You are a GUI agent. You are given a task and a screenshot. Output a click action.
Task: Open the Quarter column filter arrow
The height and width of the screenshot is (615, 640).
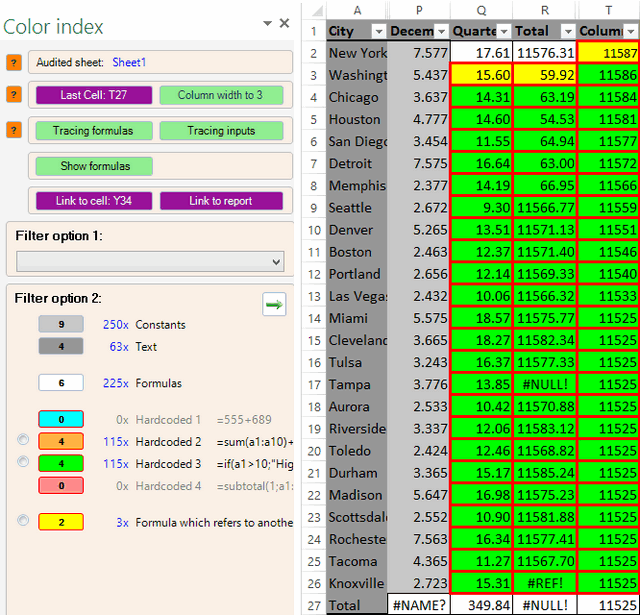click(x=504, y=31)
